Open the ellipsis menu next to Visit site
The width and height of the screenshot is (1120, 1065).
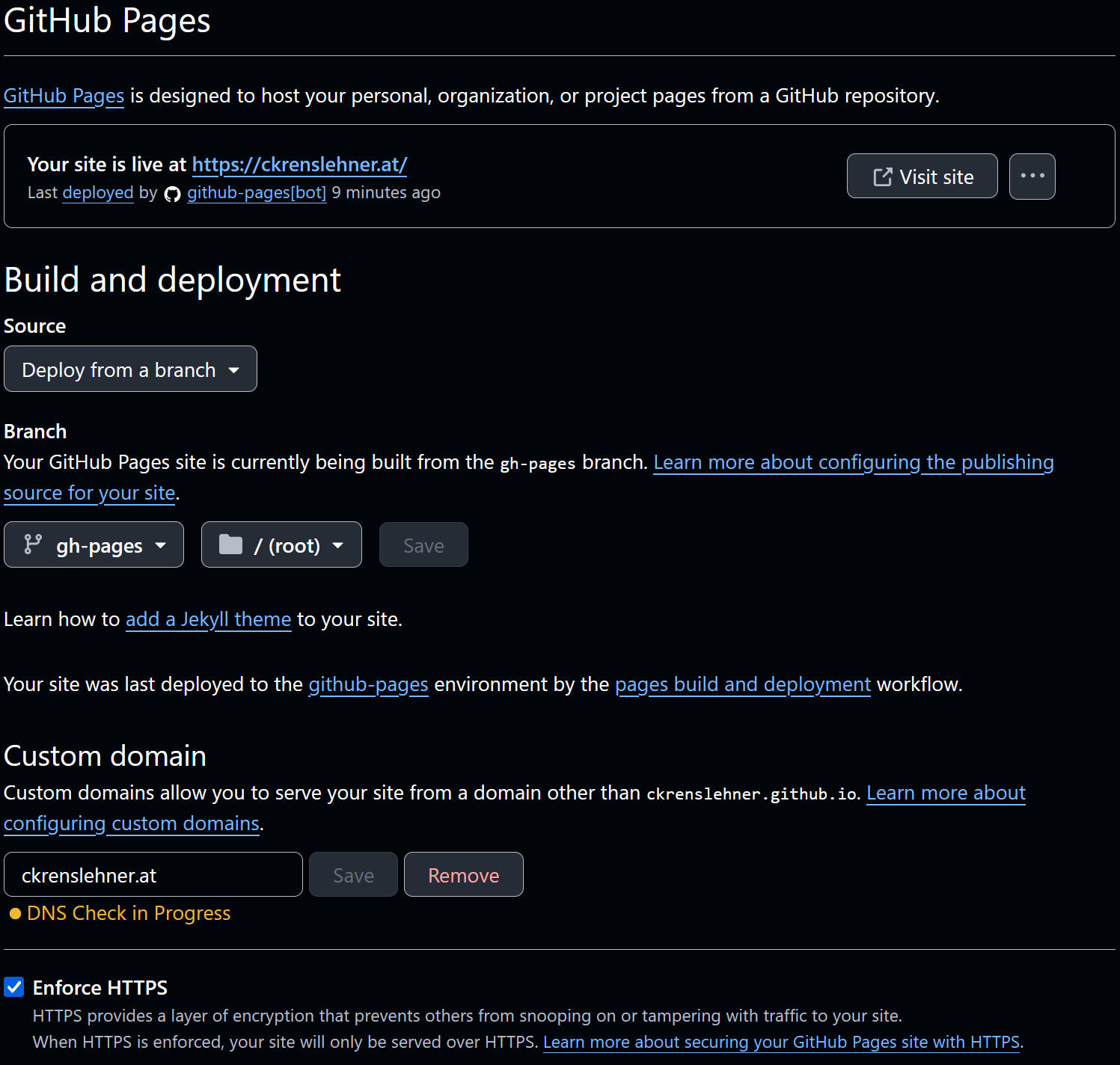coord(1032,176)
